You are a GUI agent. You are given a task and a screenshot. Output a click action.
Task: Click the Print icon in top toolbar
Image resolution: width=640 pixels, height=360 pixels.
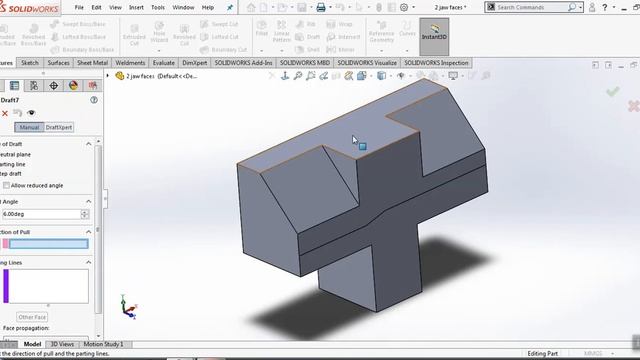coord(321,7)
